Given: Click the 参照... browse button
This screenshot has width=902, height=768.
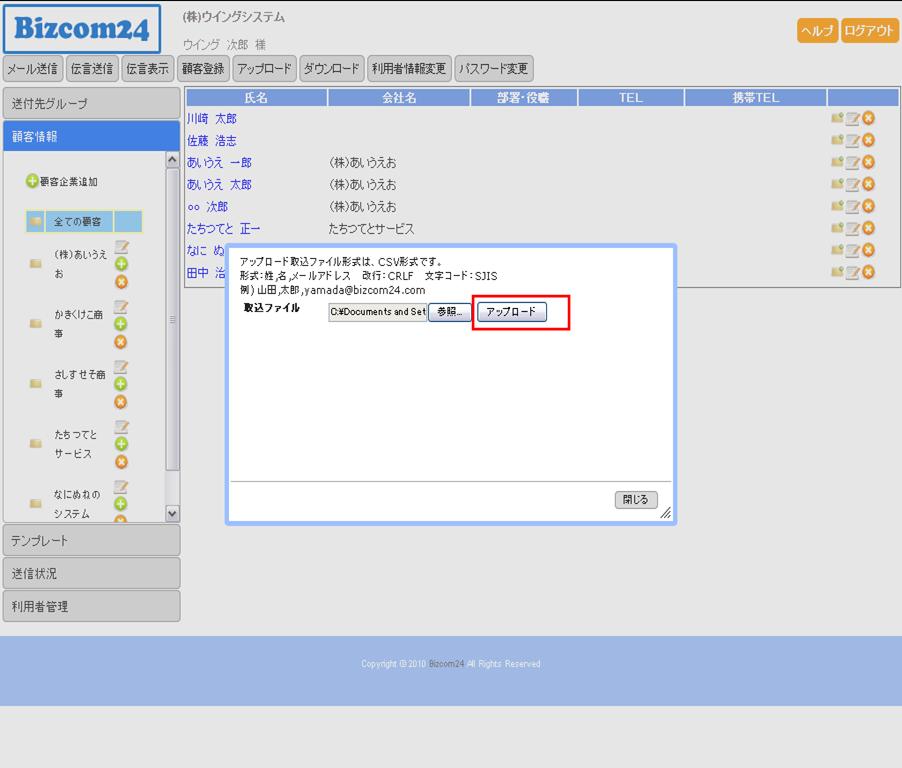Looking at the screenshot, I should (x=450, y=312).
